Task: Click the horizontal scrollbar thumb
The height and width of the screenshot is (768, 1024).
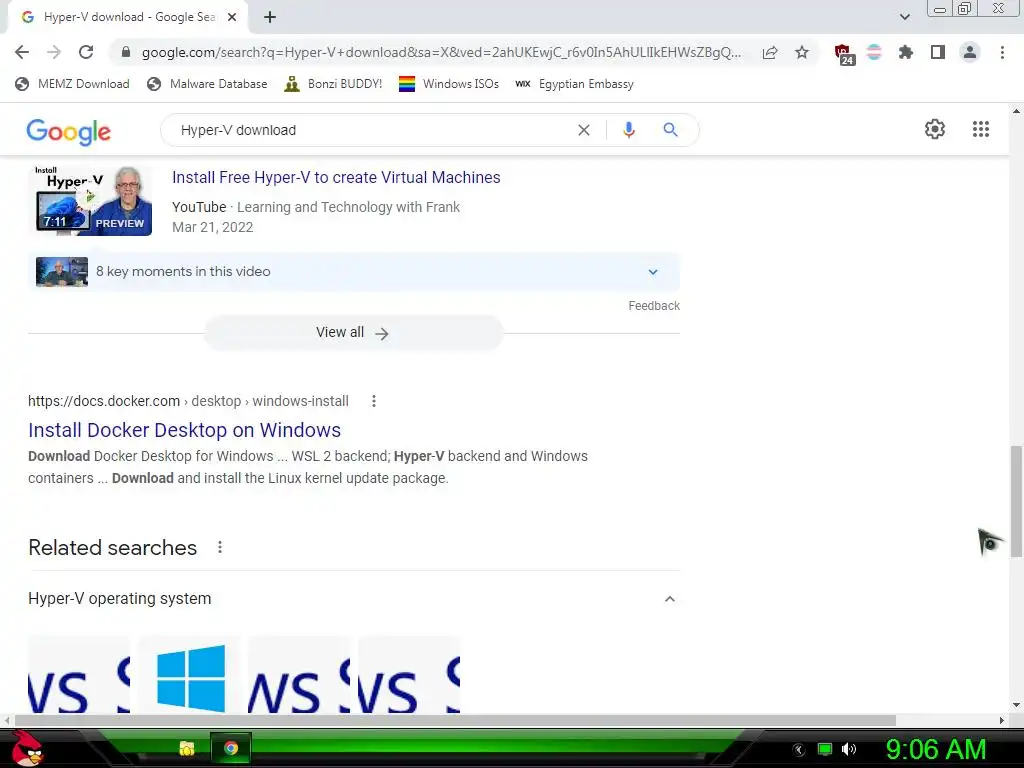Action: coord(455,720)
